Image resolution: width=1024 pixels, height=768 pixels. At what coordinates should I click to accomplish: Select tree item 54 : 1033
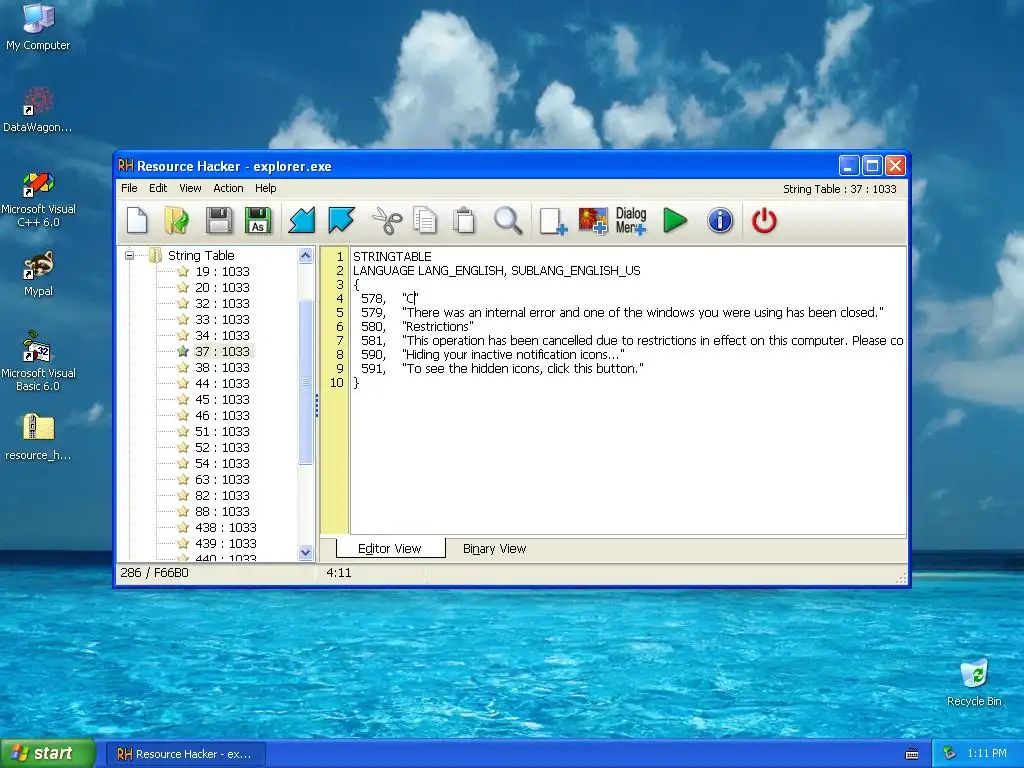click(x=222, y=464)
